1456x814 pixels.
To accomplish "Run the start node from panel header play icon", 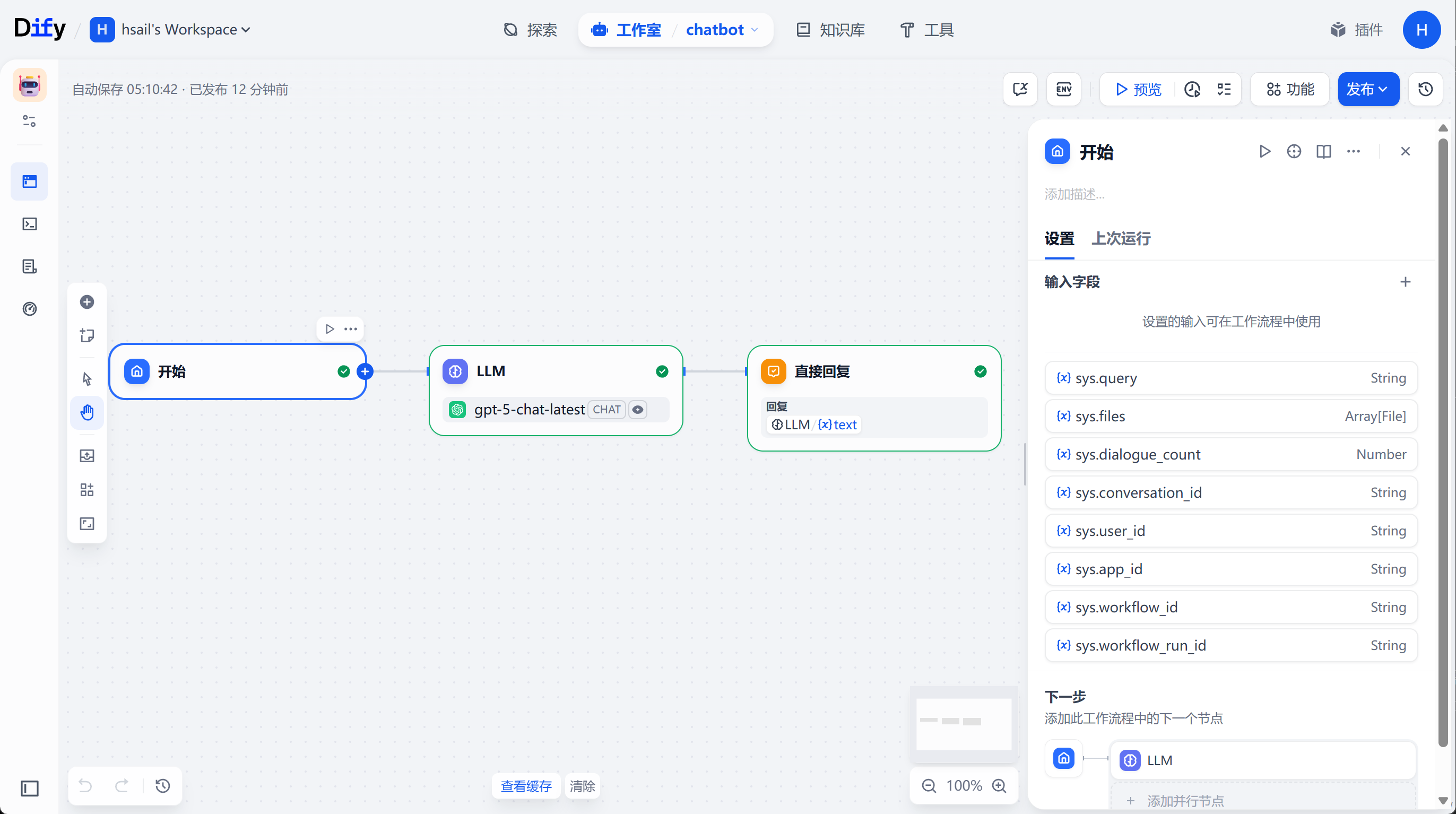I will (1265, 151).
